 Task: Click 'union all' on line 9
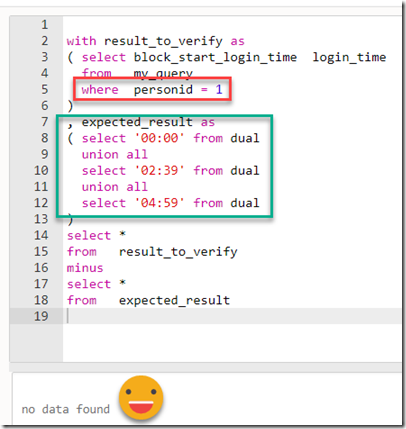point(115,154)
